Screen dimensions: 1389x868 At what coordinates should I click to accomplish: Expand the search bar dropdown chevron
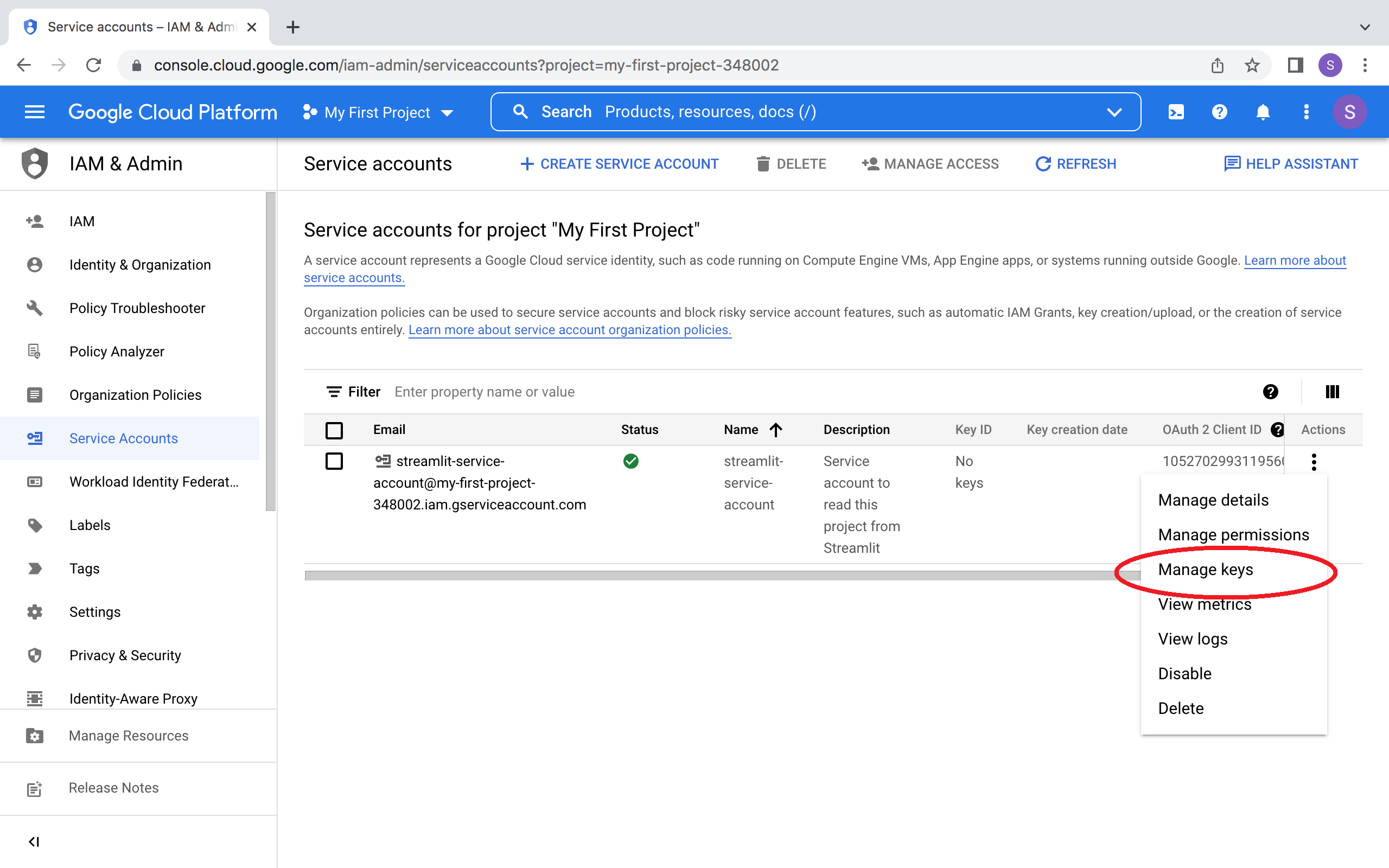[1113, 112]
